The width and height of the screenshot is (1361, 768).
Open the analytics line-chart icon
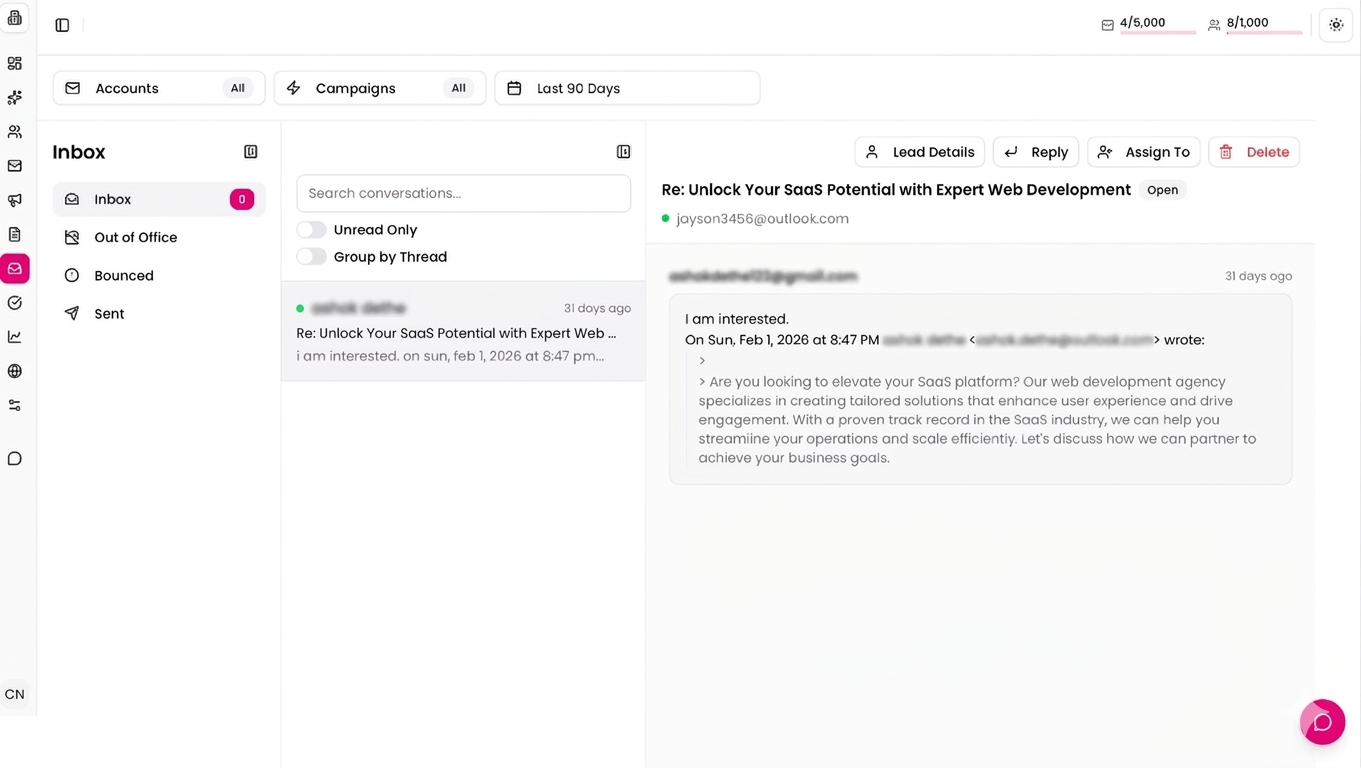[x=14, y=336]
